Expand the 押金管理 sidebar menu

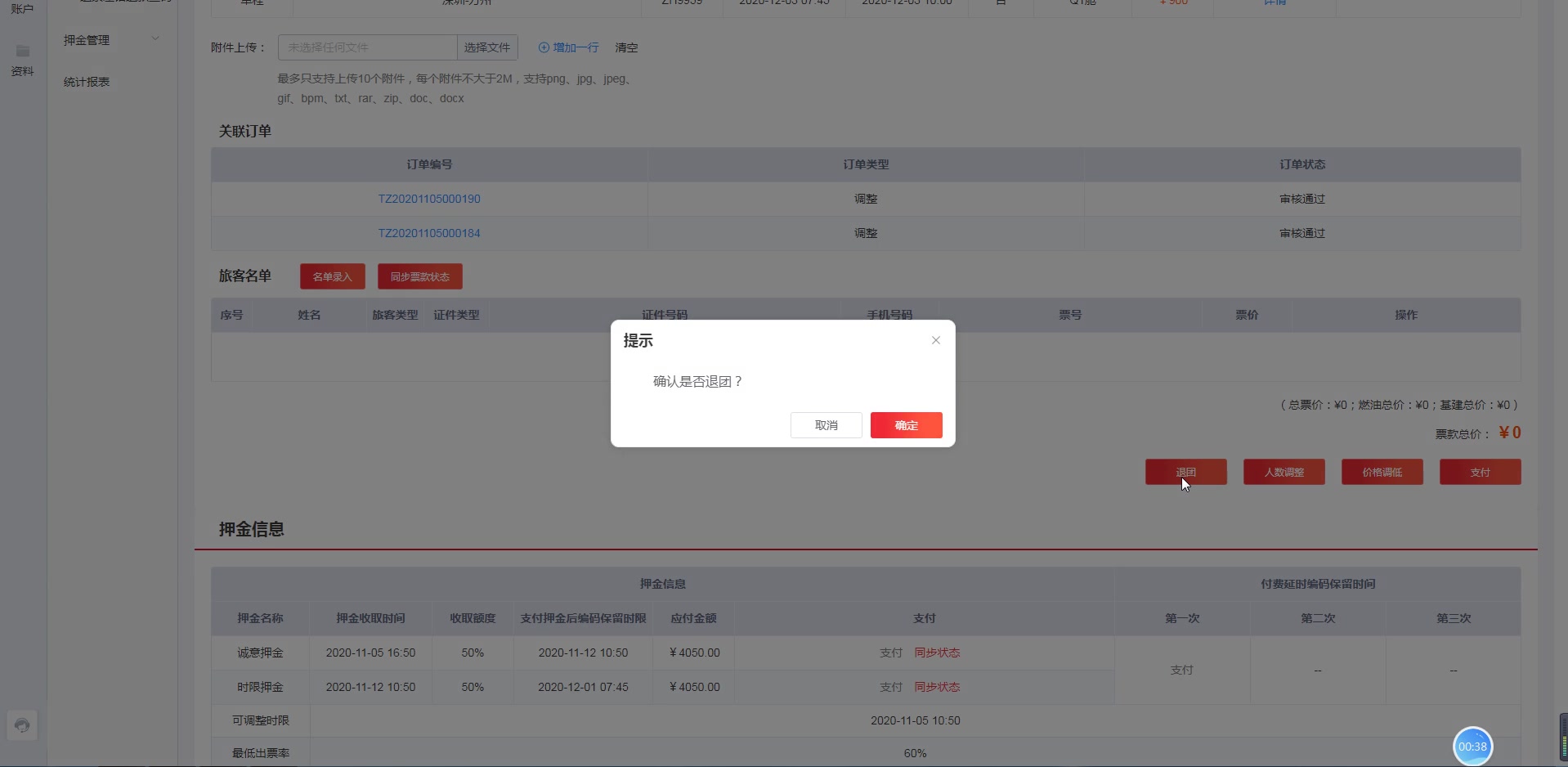click(x=111, y=40)
